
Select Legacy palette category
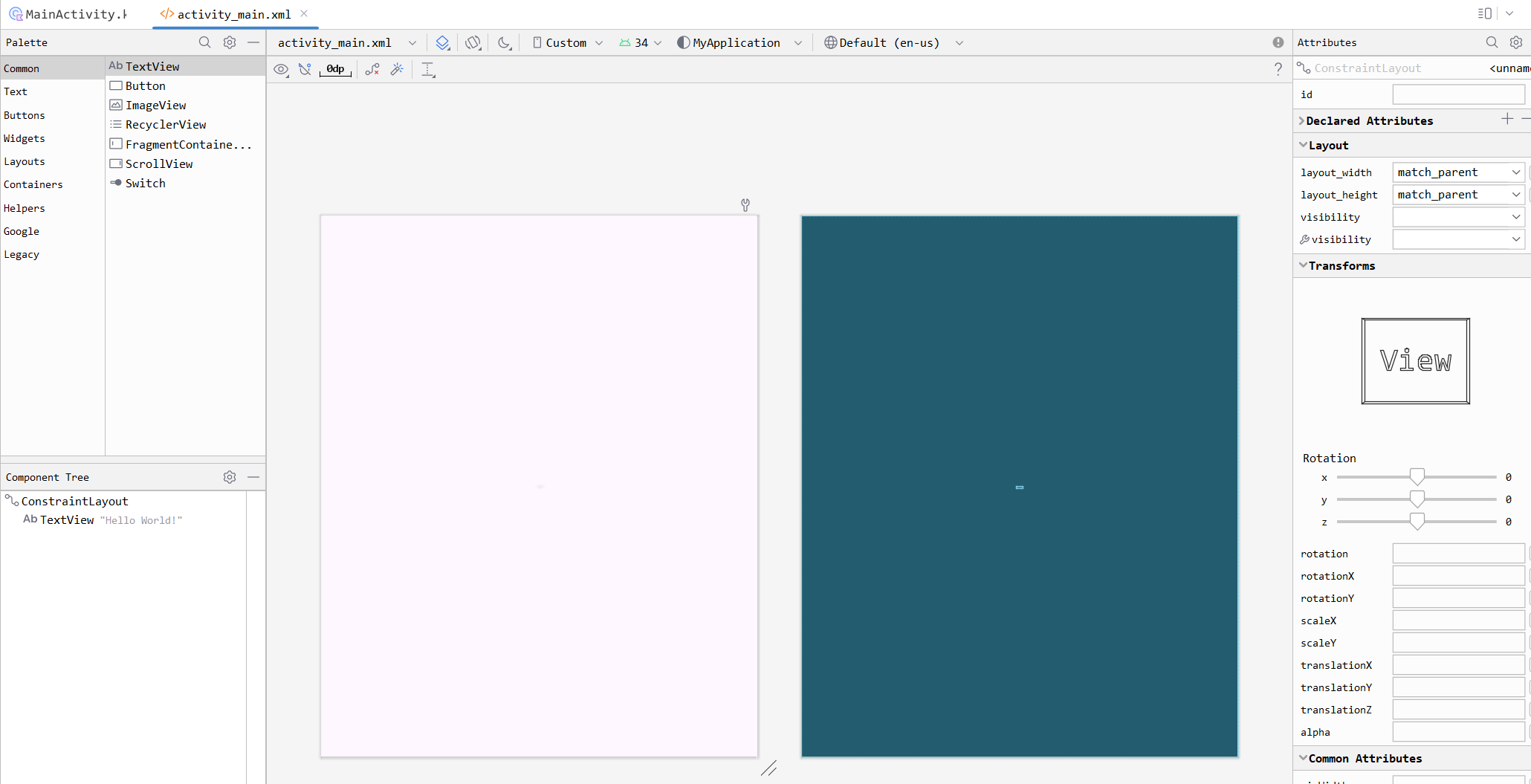[x=52, y=254]
